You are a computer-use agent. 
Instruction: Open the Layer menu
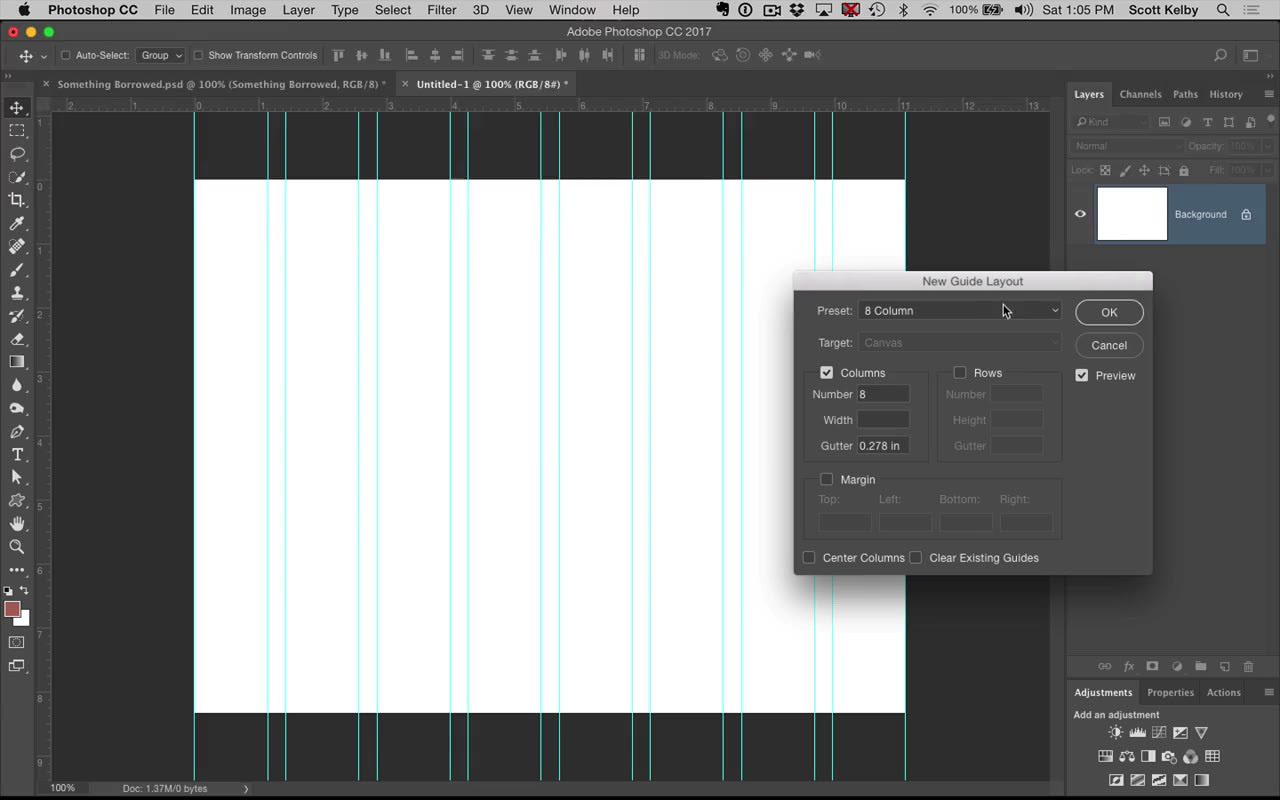299,10
